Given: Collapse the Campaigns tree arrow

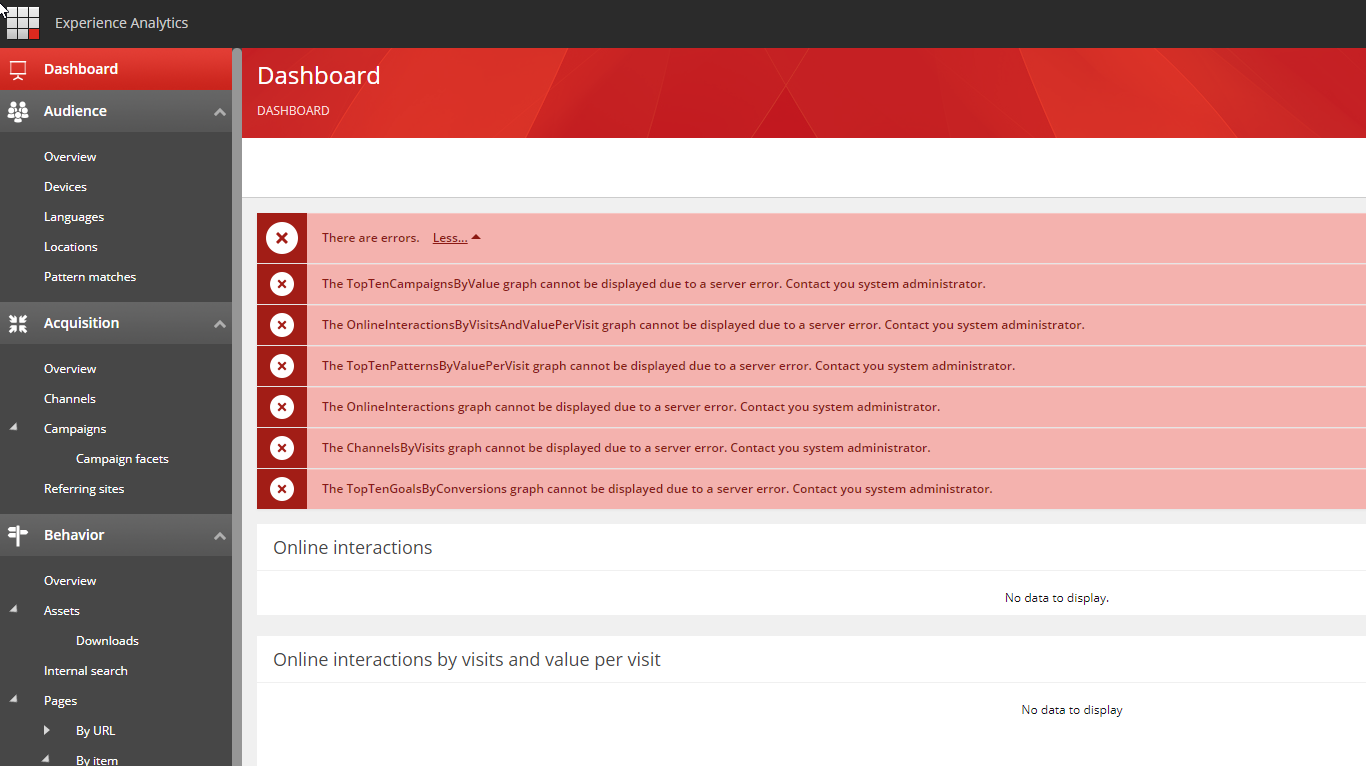Looking at the screenshot, I should (14, 428).
